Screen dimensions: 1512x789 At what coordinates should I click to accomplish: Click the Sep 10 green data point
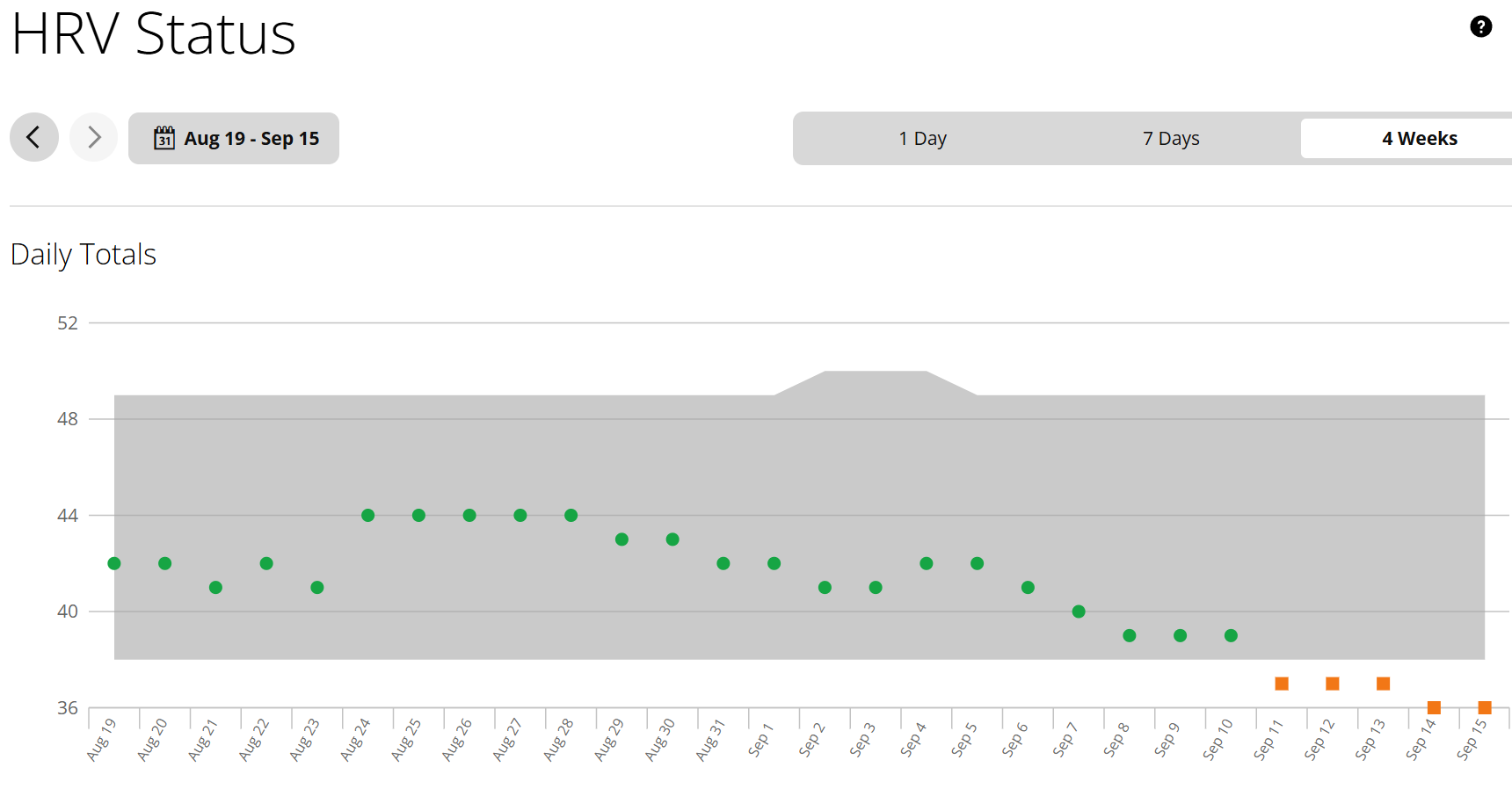click(1231, 635)
